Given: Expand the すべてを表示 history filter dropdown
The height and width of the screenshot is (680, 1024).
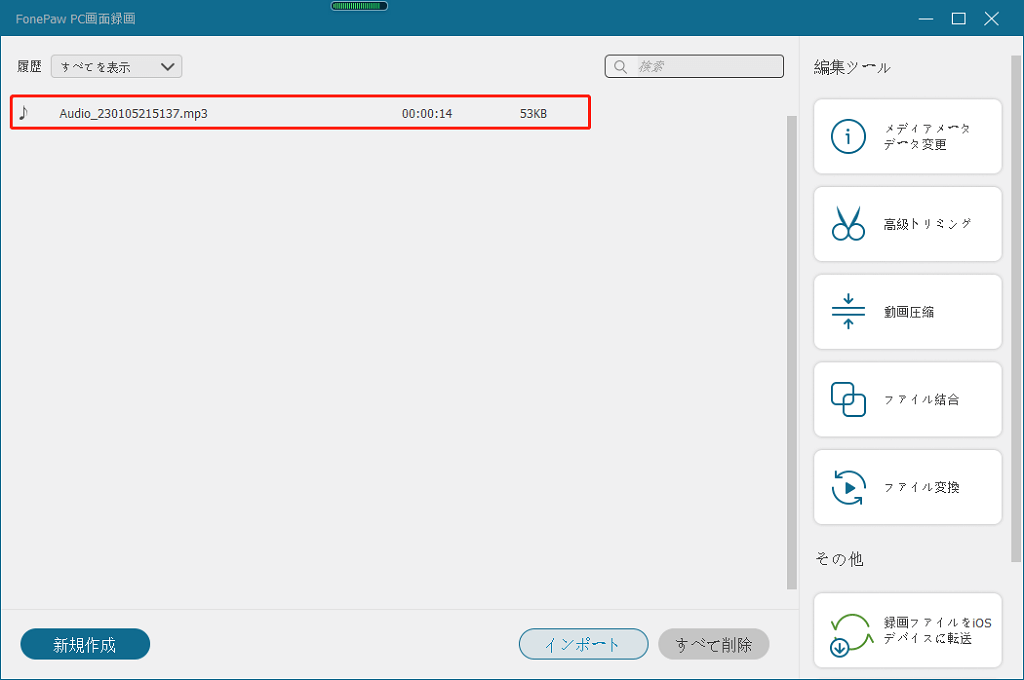Looking at the screenshot, I should (116, 67).
